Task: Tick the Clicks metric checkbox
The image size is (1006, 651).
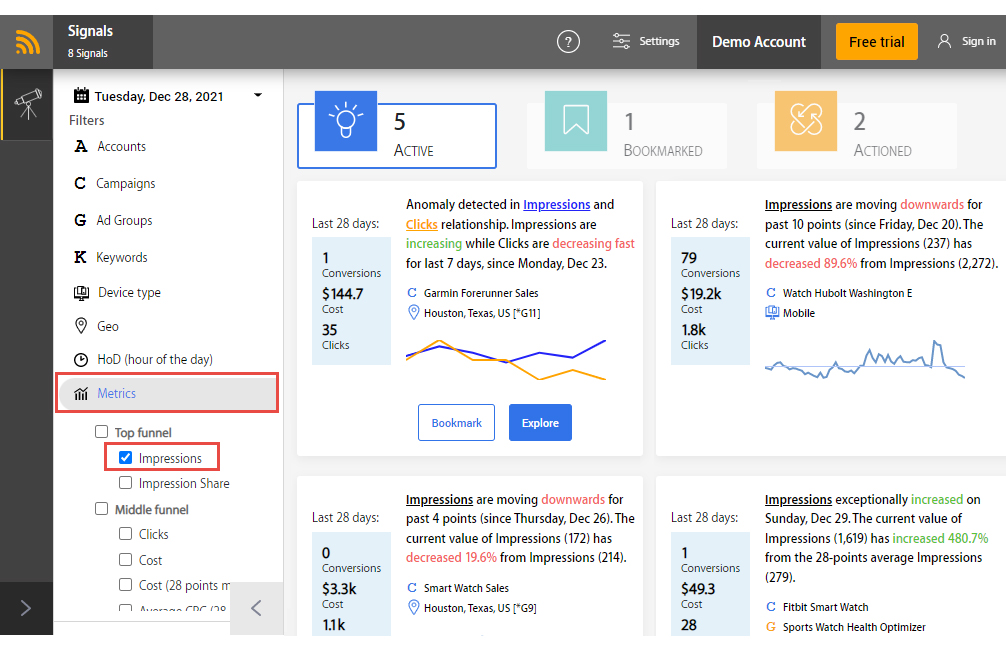Action: pyautogui.click(x=126, y=534)
